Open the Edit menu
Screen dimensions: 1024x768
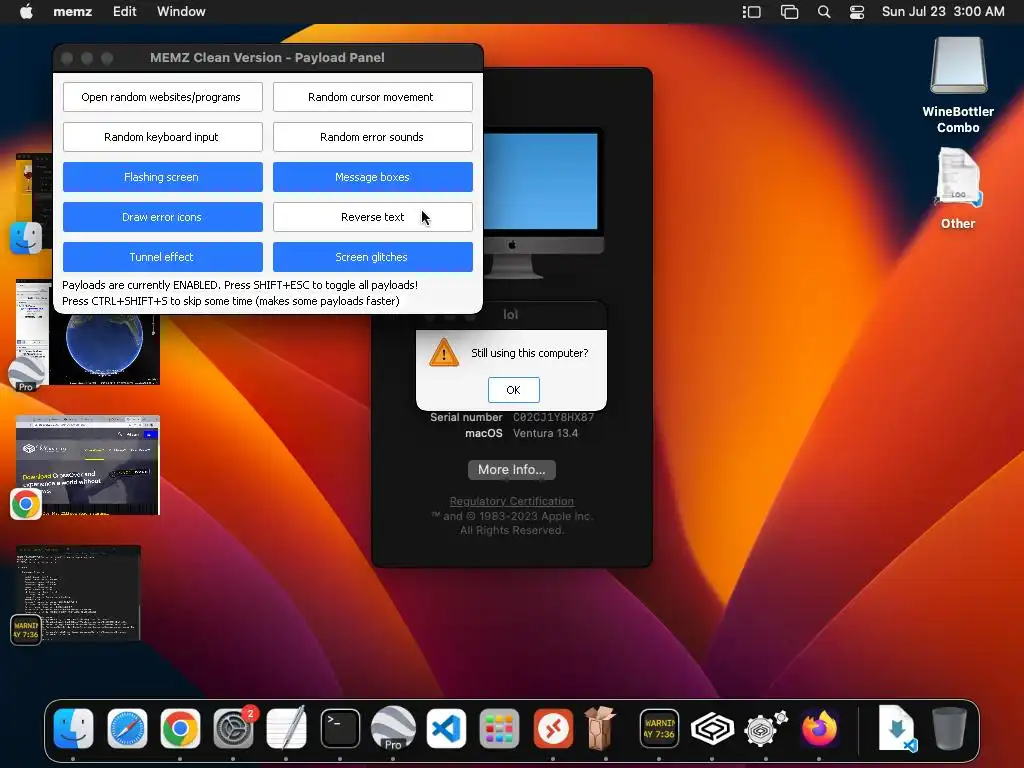pyautogui.click(x=124, y=11)
